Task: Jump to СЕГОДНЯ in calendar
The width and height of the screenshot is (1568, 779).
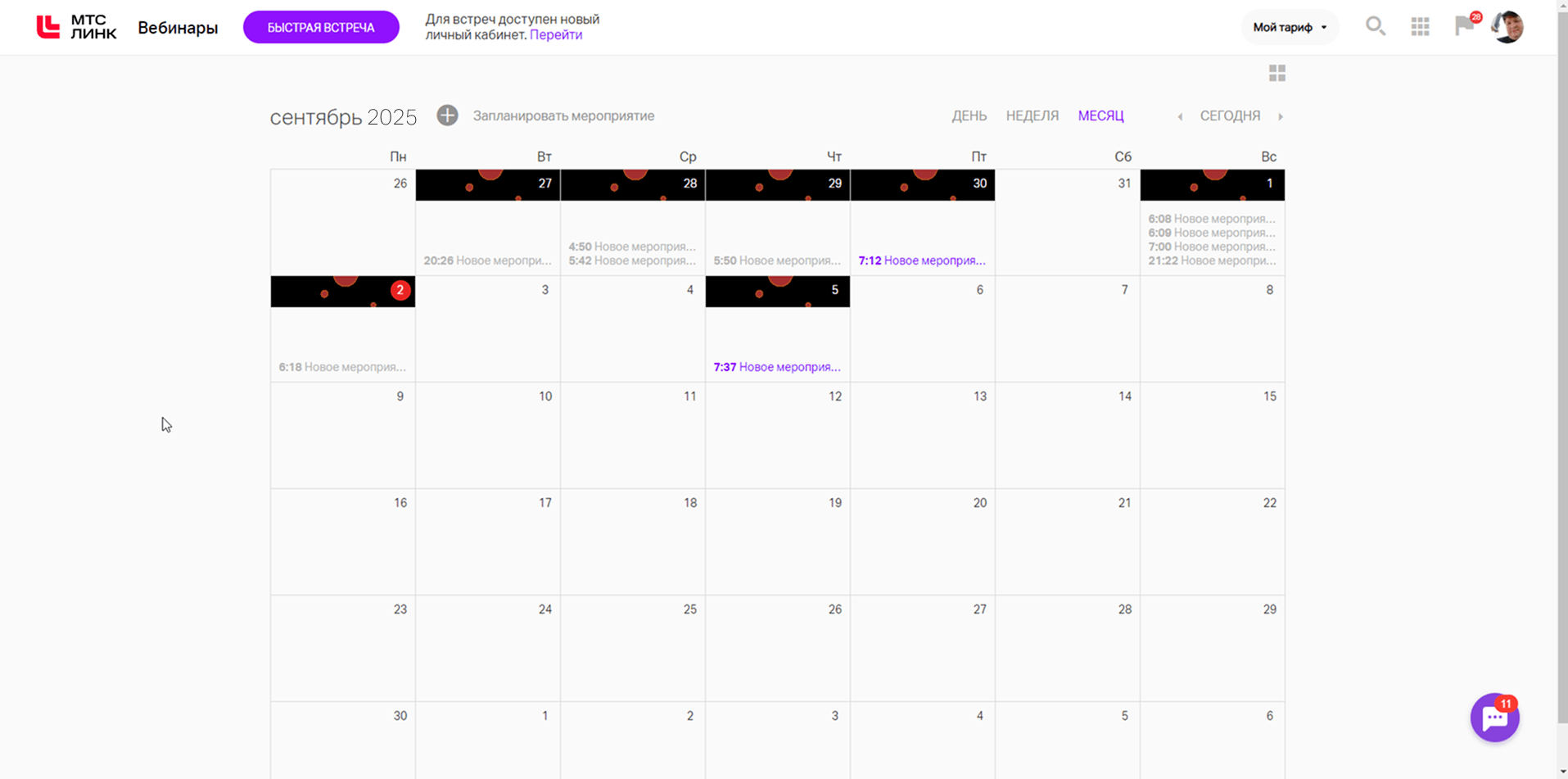Action: [1230, 115]
